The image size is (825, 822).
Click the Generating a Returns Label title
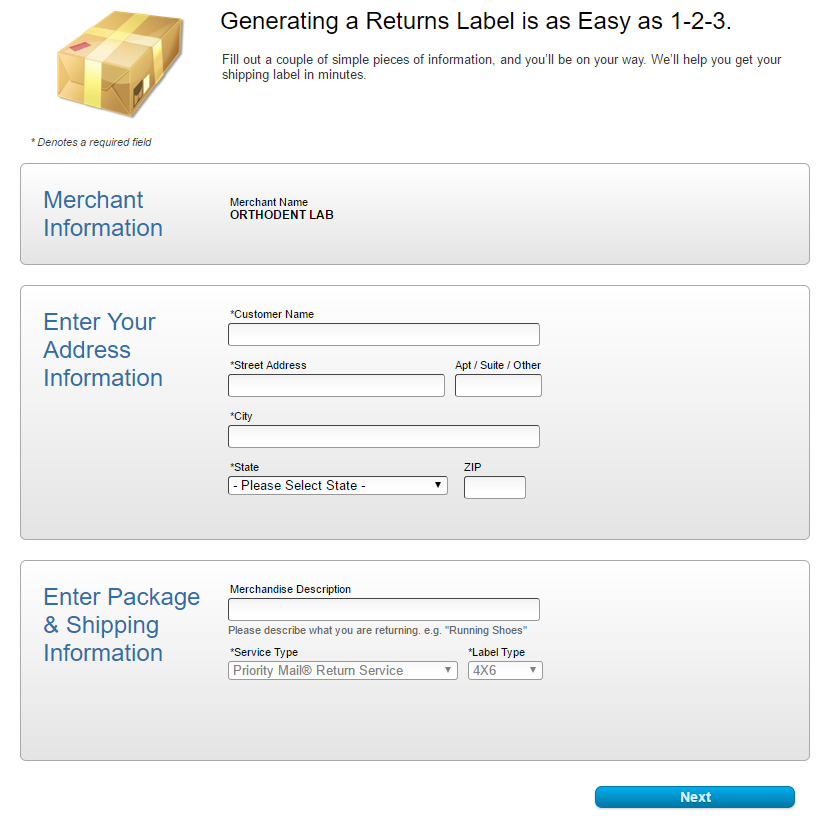pos(476,22)
